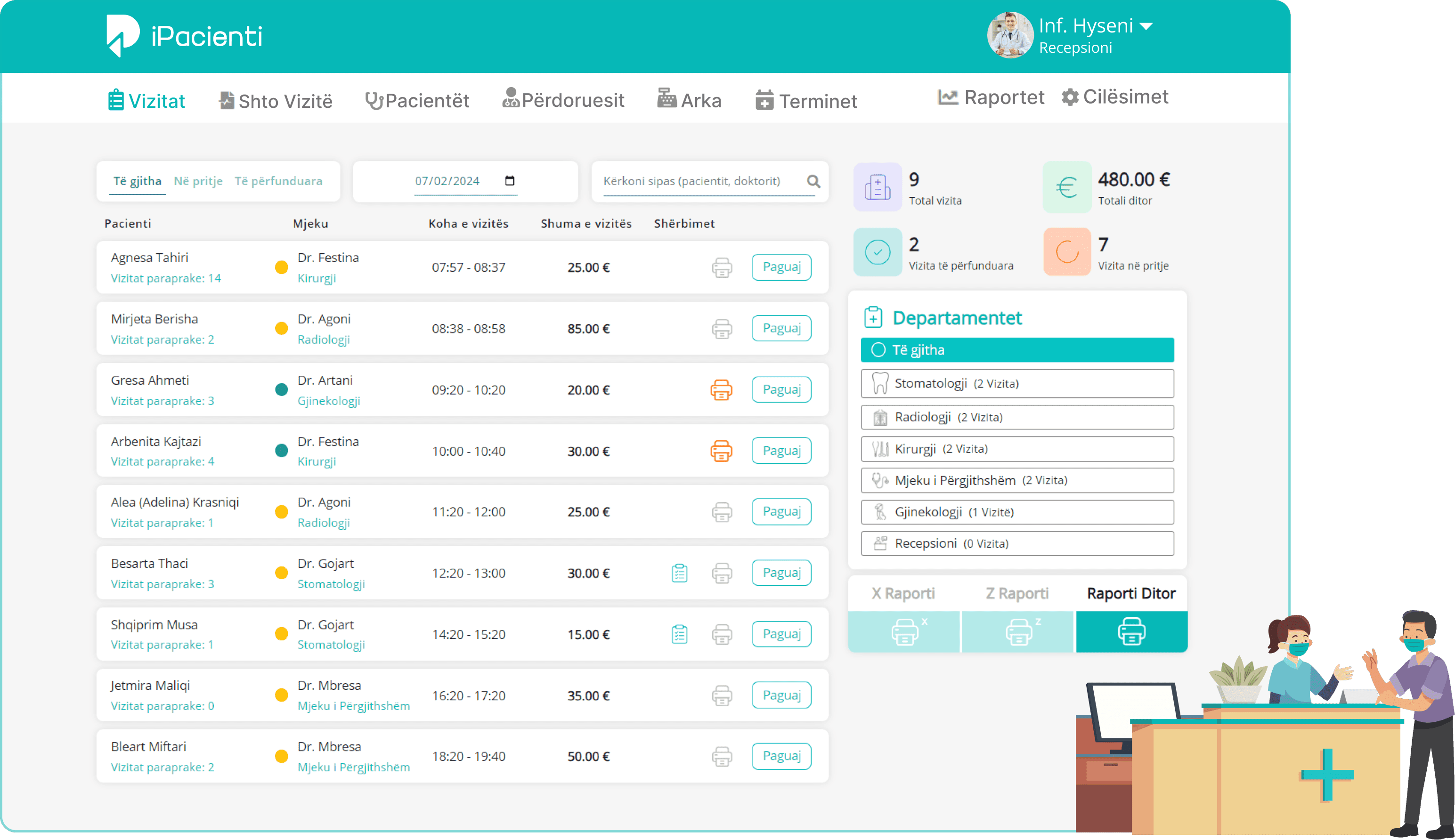
Task: Click the orange print icon for Gresa Ahmeti
Action: coord(722,390)
